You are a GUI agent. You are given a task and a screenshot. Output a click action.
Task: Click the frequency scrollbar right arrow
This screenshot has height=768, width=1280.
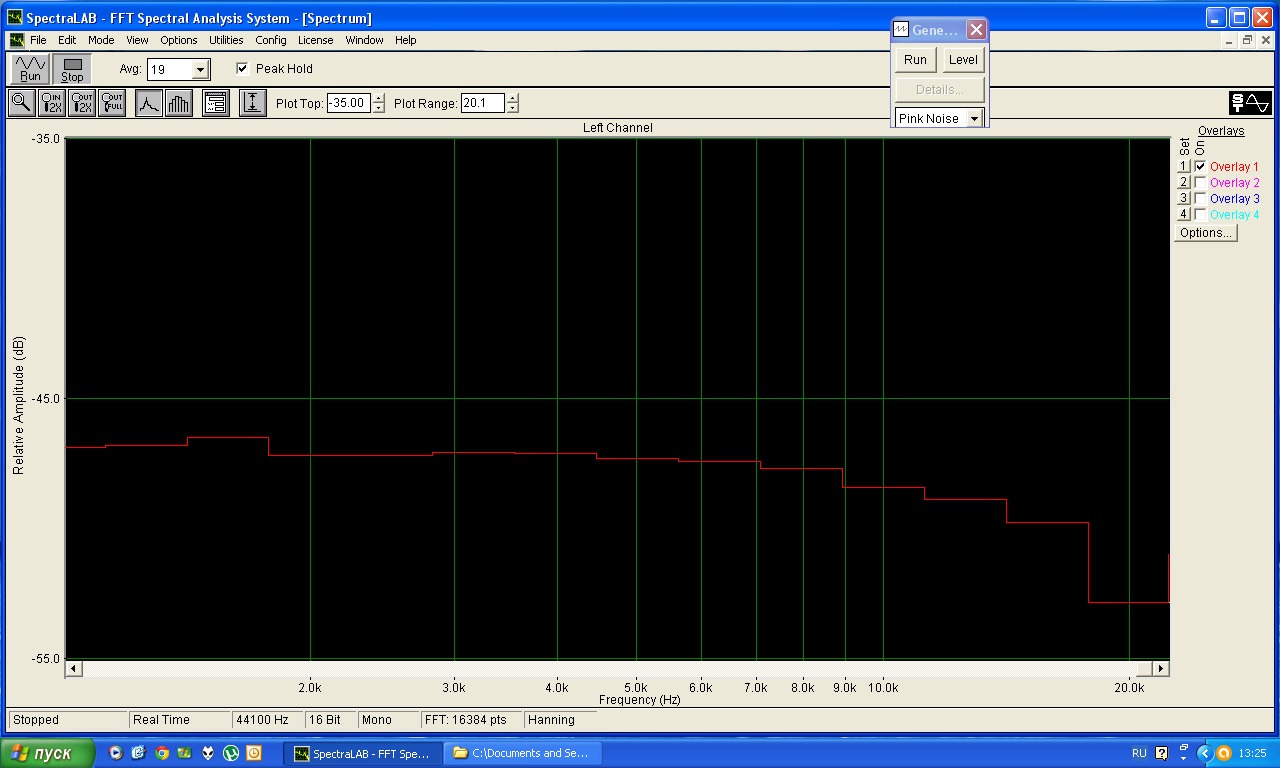coord(1160,668)
